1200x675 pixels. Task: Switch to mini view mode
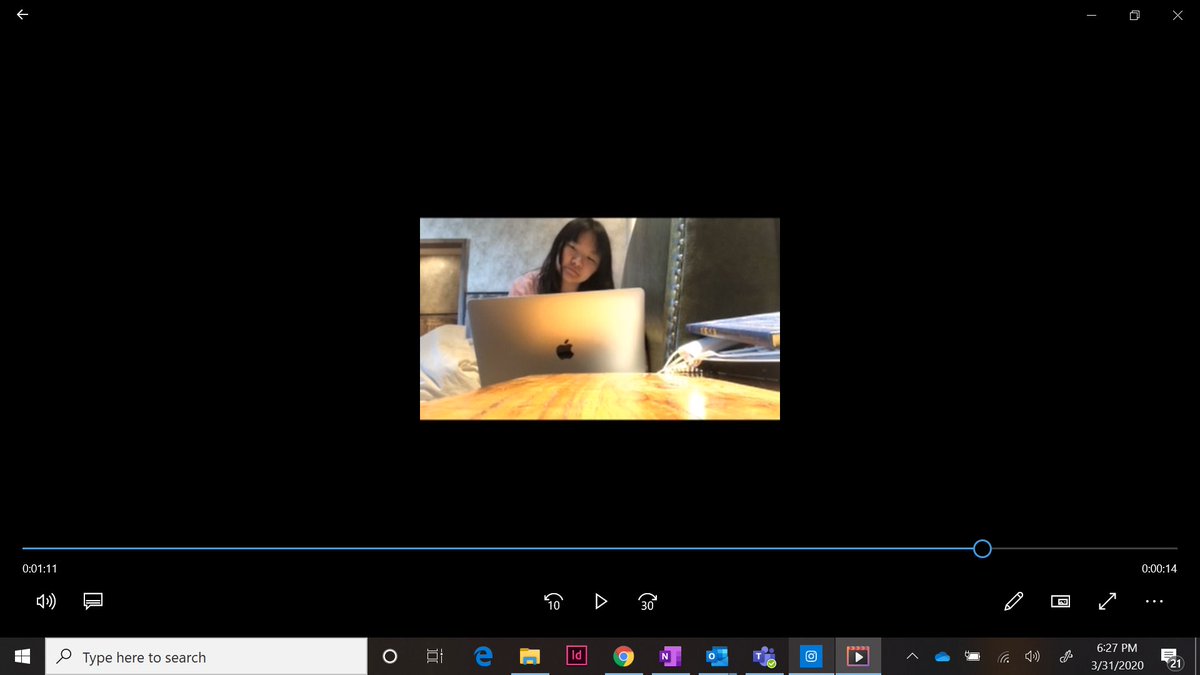[x=1061, y=601]
